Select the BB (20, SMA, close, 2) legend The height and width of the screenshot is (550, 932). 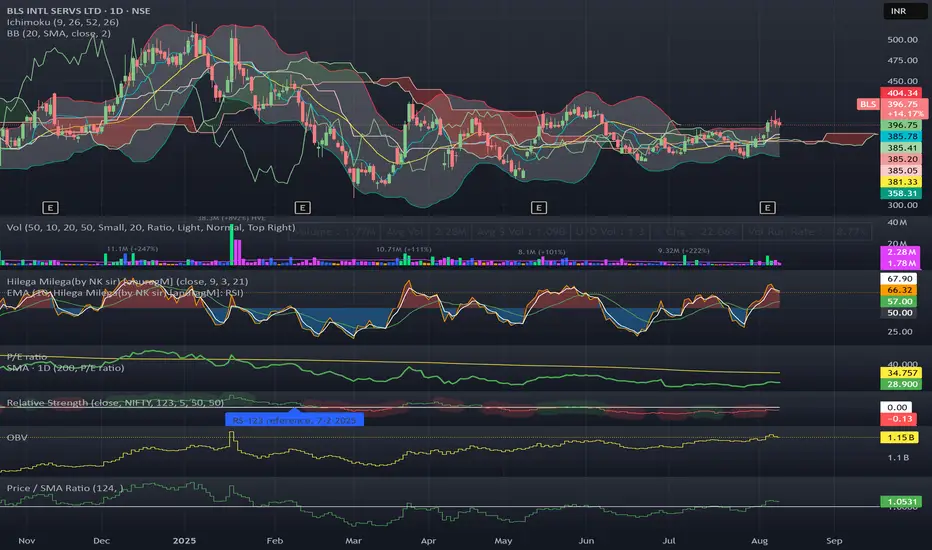(x=59, y=33)
